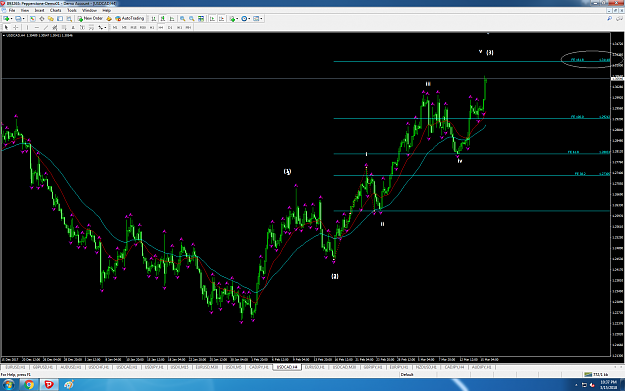Open the Charts menu
Viewport: 625px width, 391px height.
pyautogui.click(x=55, y=10)
